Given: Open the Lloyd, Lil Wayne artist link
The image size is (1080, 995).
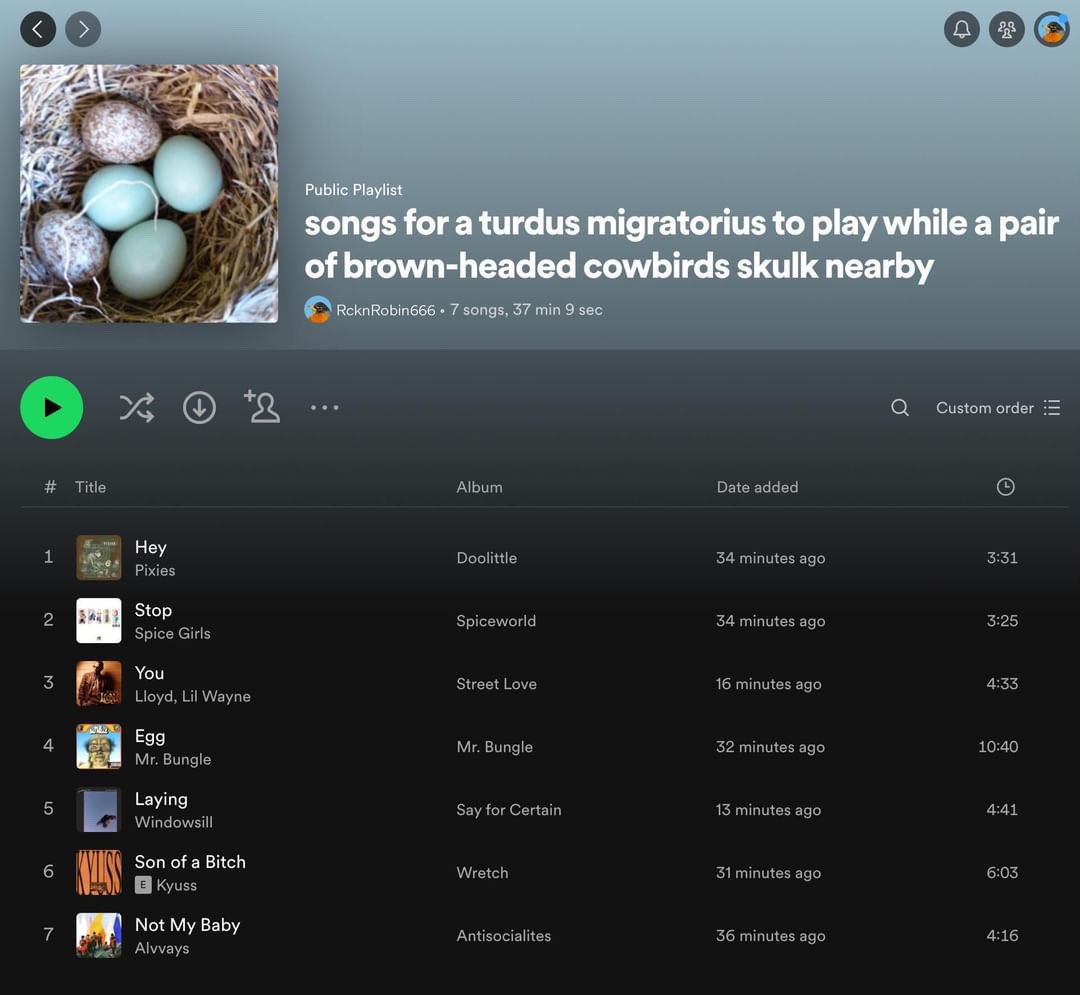Looking at the screenshot, I should (192, 696).
